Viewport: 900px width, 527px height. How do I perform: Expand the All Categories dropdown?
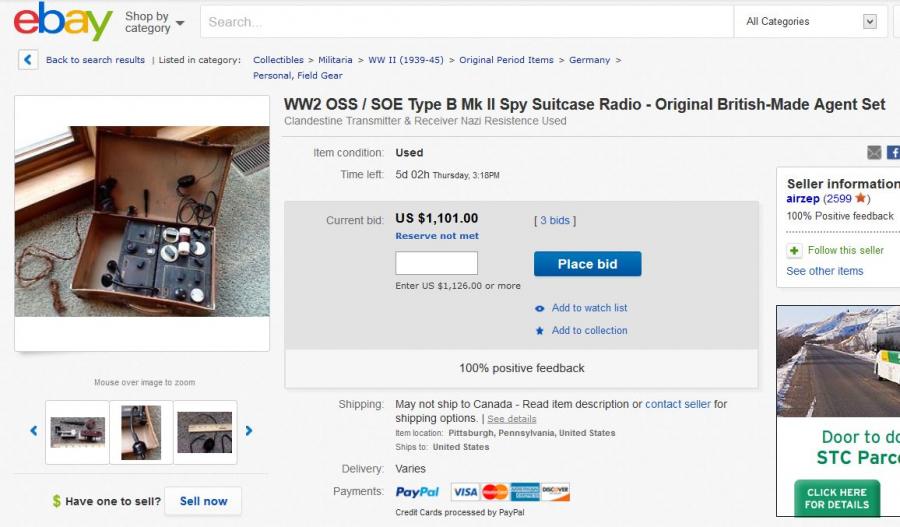pyautogui.click(x=810, y=22)
